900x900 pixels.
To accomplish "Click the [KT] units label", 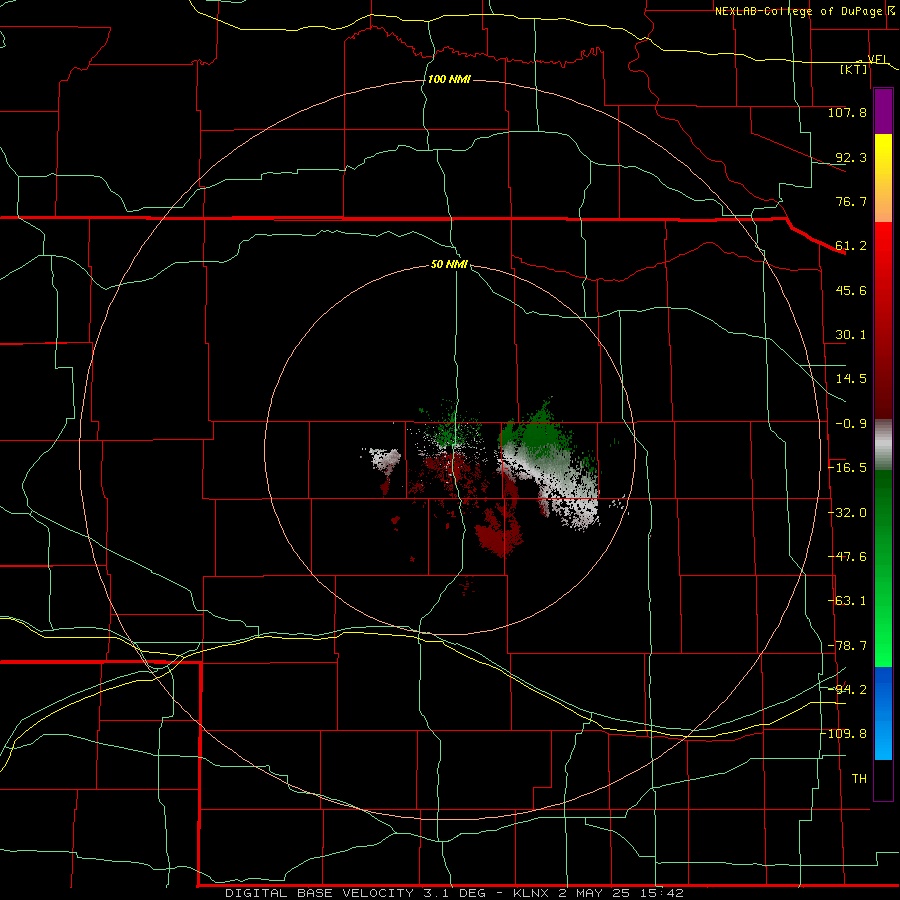I will pyautogui.click(x=854, y=69).
